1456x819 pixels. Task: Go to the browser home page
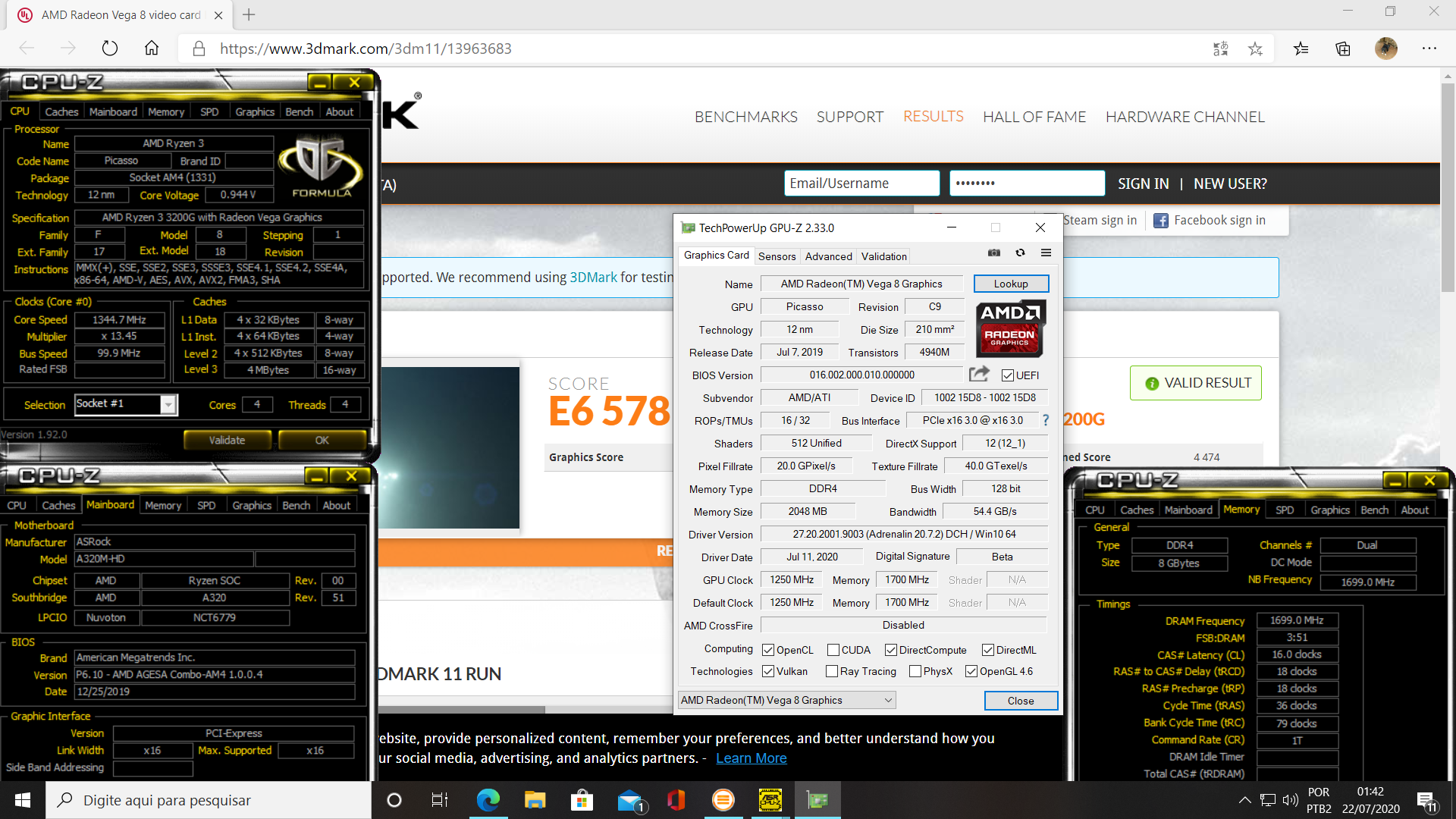(x=152, y=49)
